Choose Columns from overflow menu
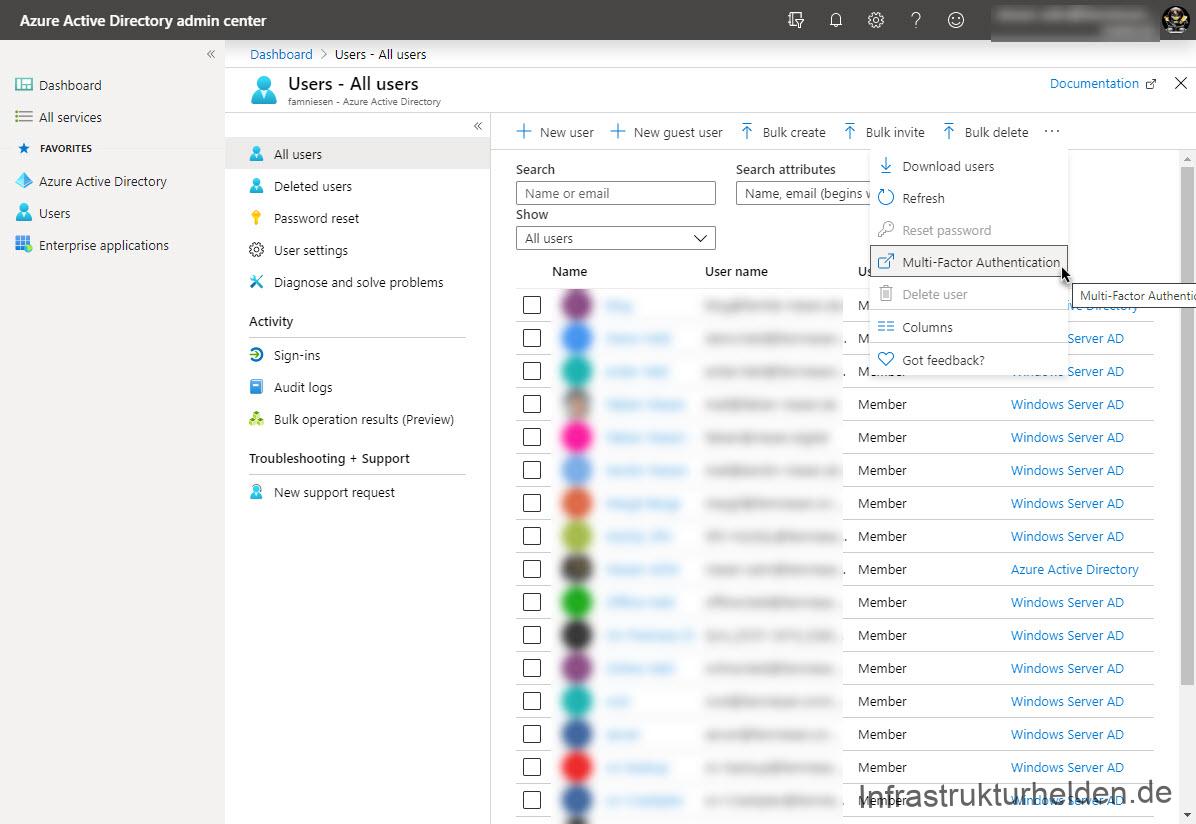This screenshot has width=1196, height=824. coord(969,327)
